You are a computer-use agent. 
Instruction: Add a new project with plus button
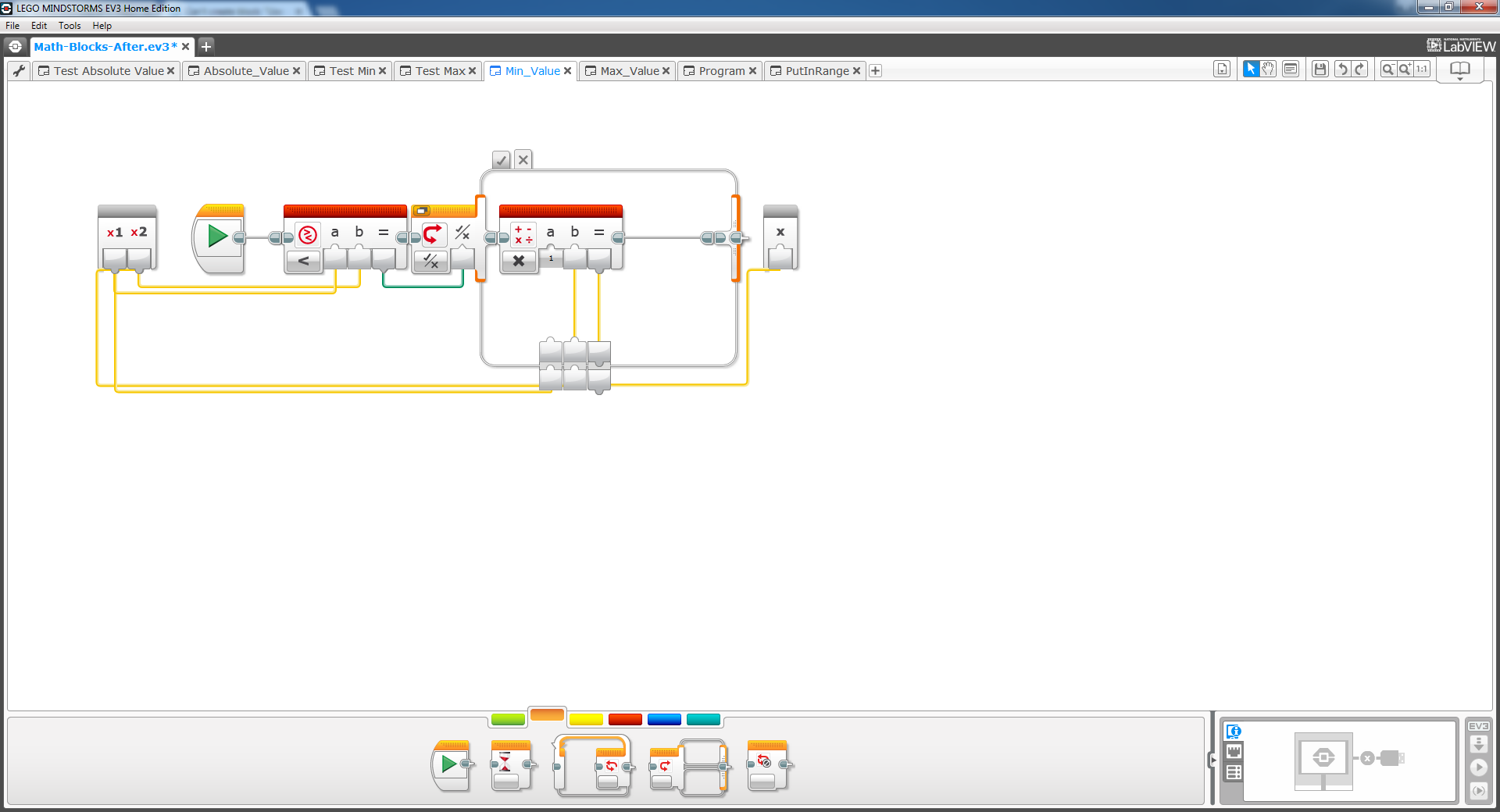coord(206,46)
